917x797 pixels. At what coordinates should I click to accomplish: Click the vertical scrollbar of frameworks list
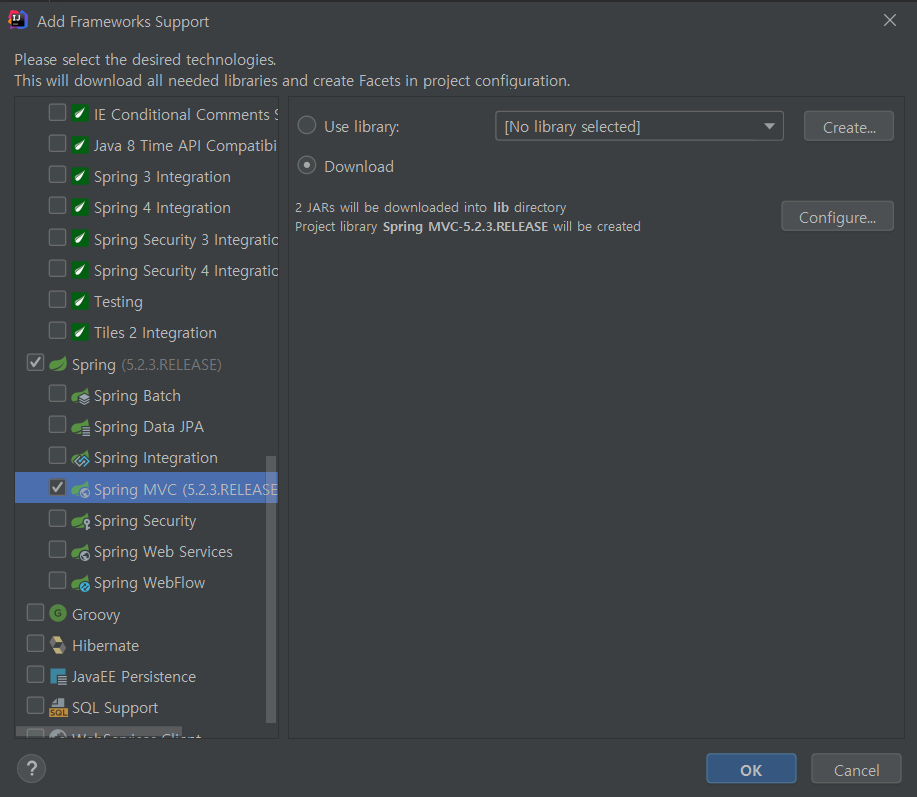(271, 589)
